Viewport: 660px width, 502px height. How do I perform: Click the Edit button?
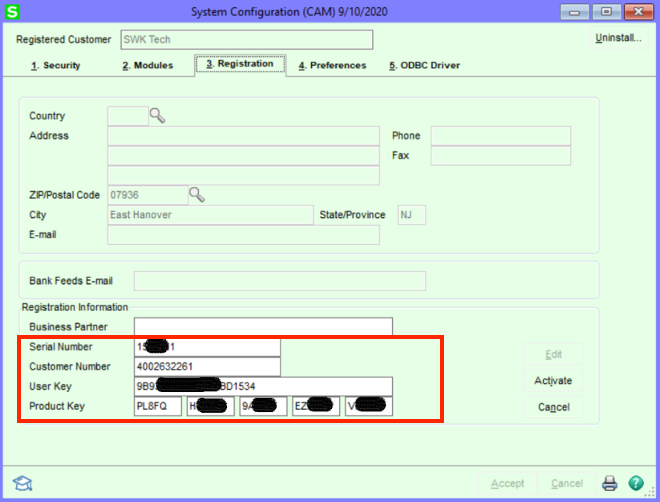[553, 354]
